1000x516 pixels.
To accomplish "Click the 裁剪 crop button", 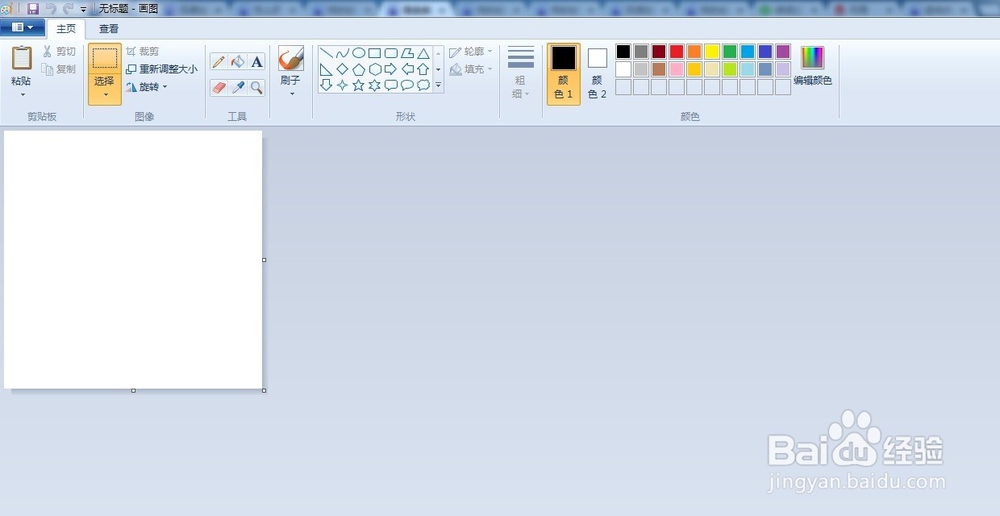I will coord(143,51).
